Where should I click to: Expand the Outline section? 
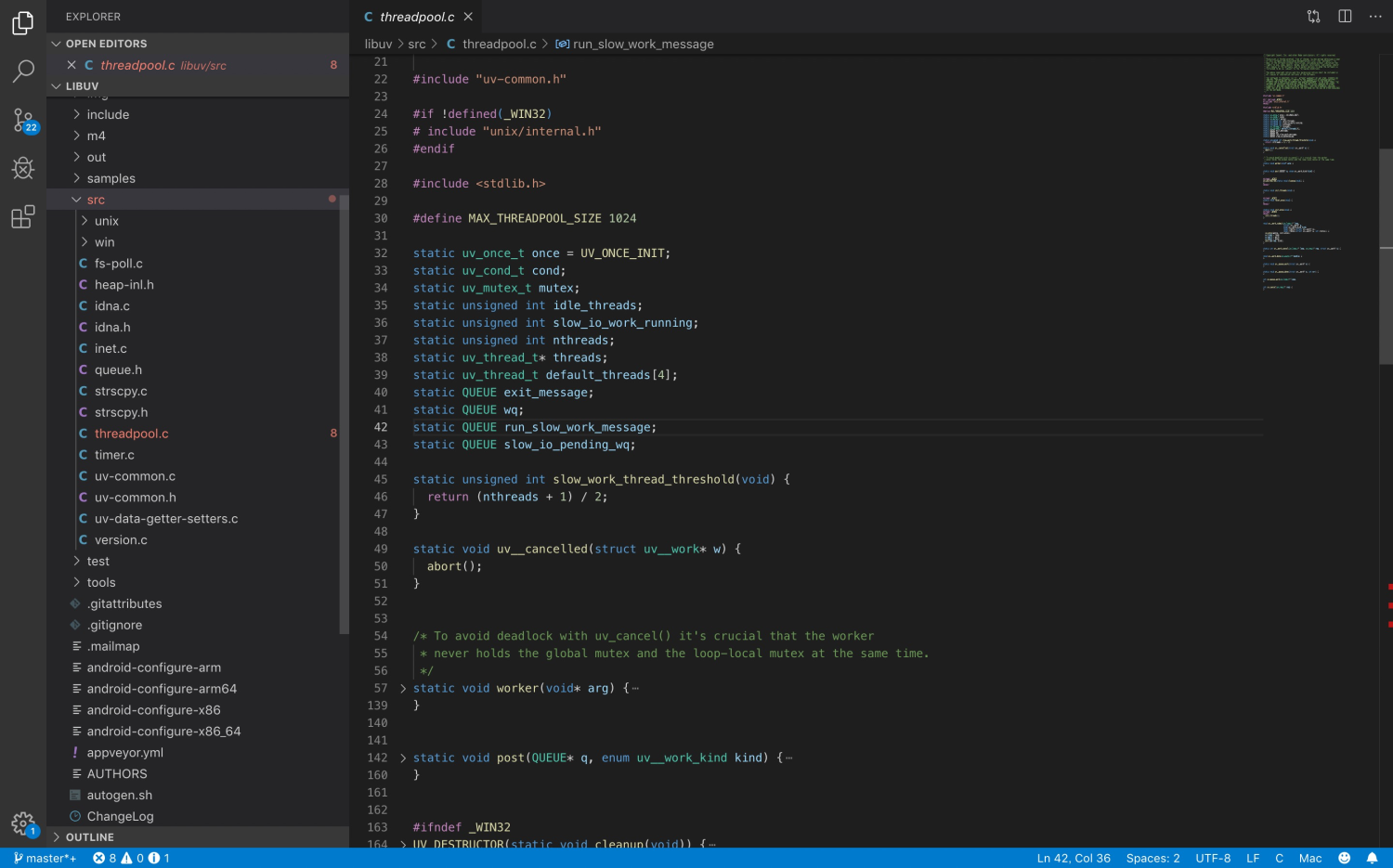(198, 837)
